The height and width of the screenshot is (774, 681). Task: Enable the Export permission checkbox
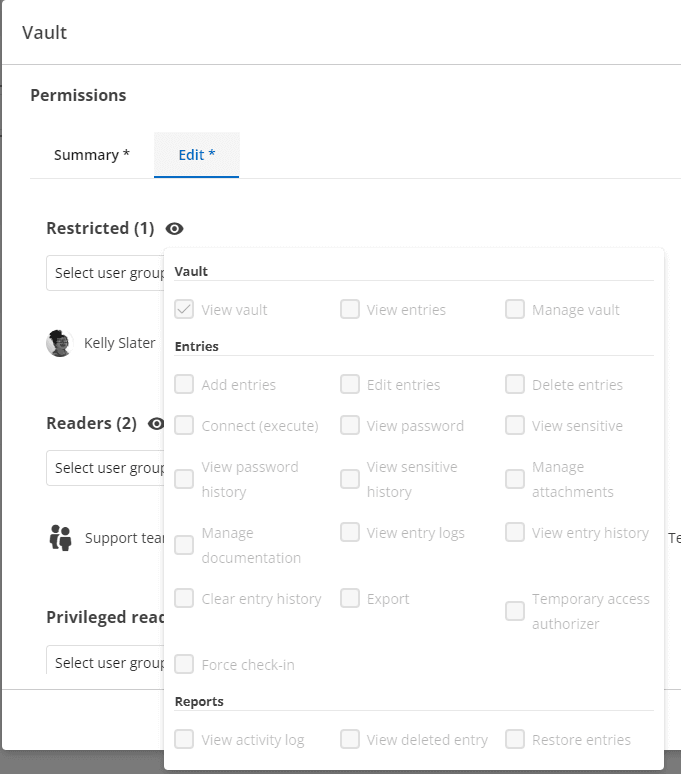coord(350,599)
